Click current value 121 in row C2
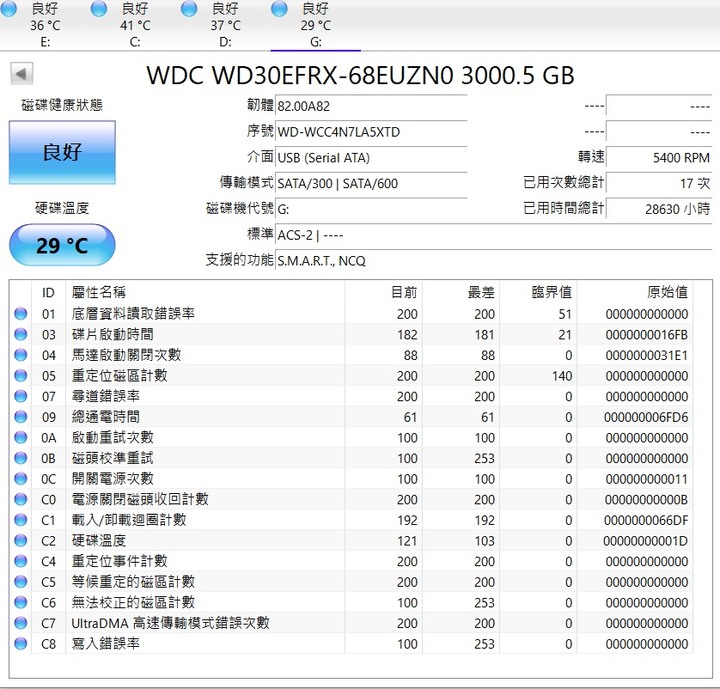Screen dimensions: 720x689 [407, 541]
